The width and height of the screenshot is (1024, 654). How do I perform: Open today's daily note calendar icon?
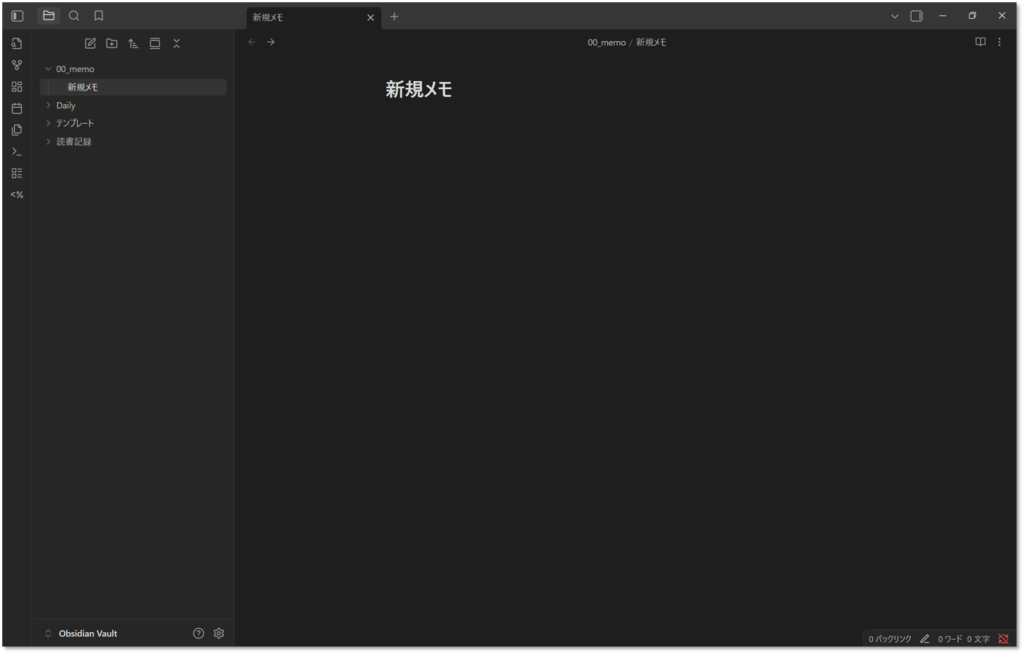tap(16, 108)
